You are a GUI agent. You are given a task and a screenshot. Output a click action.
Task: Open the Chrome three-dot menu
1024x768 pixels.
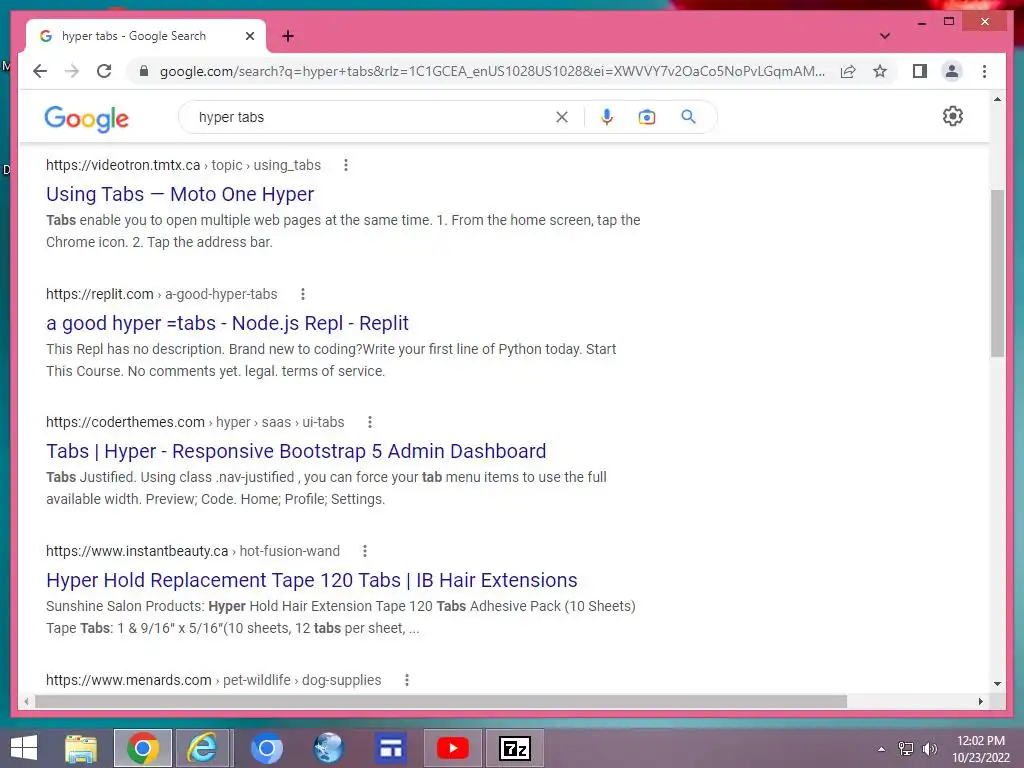click(x=984, y=71)
